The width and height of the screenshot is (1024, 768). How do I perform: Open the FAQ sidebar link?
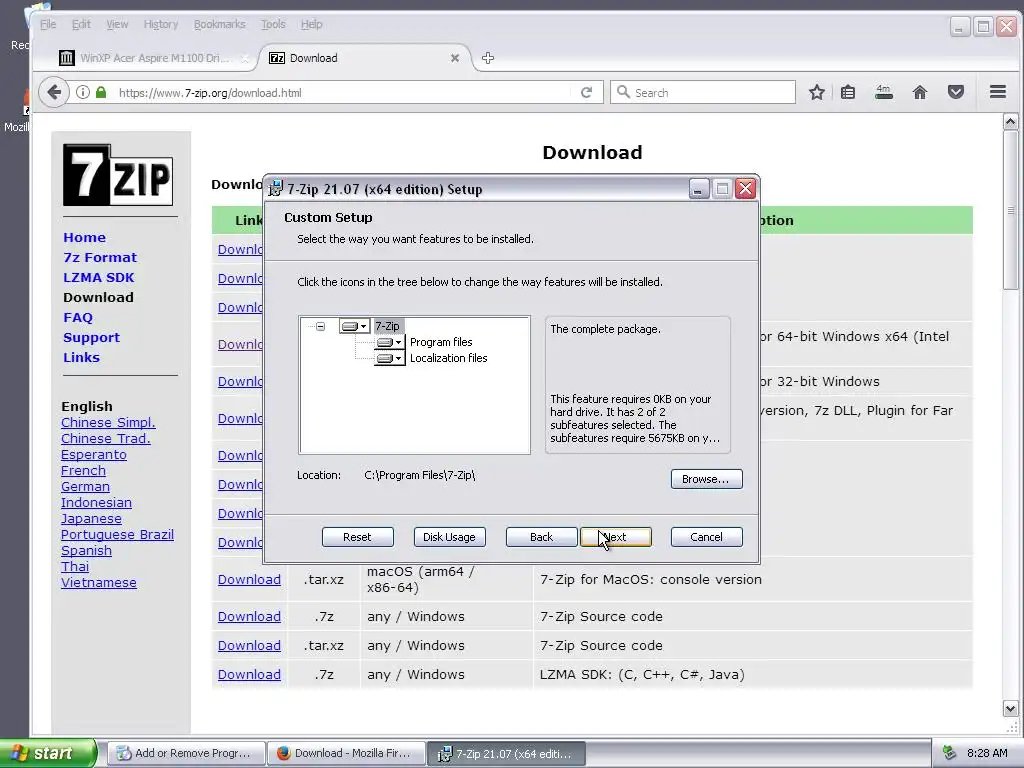[x=78, y=317]
